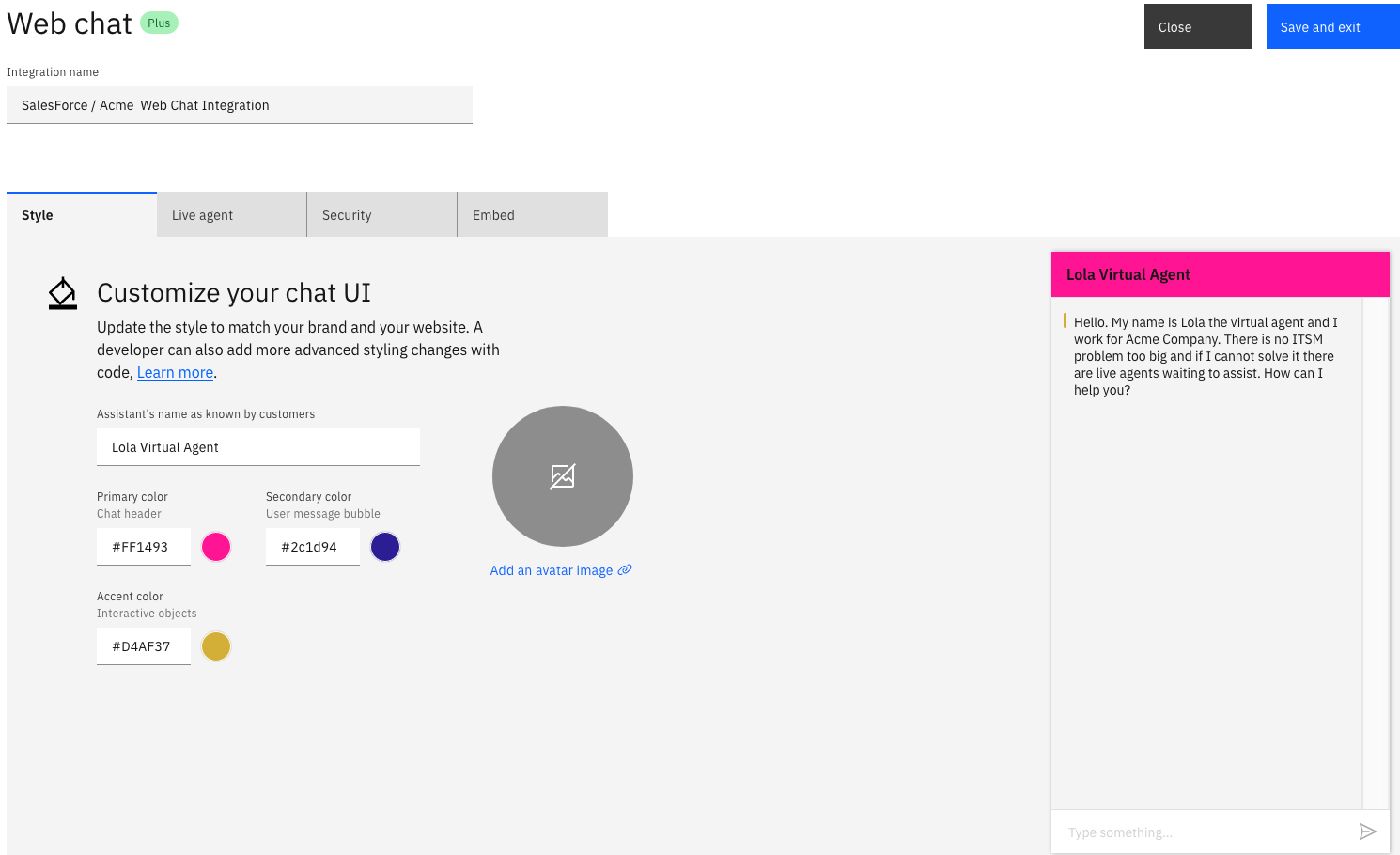The height and width of the screenshot is (855, 1400).
Task: Click the Accent color label
Action: pos(130,597)
